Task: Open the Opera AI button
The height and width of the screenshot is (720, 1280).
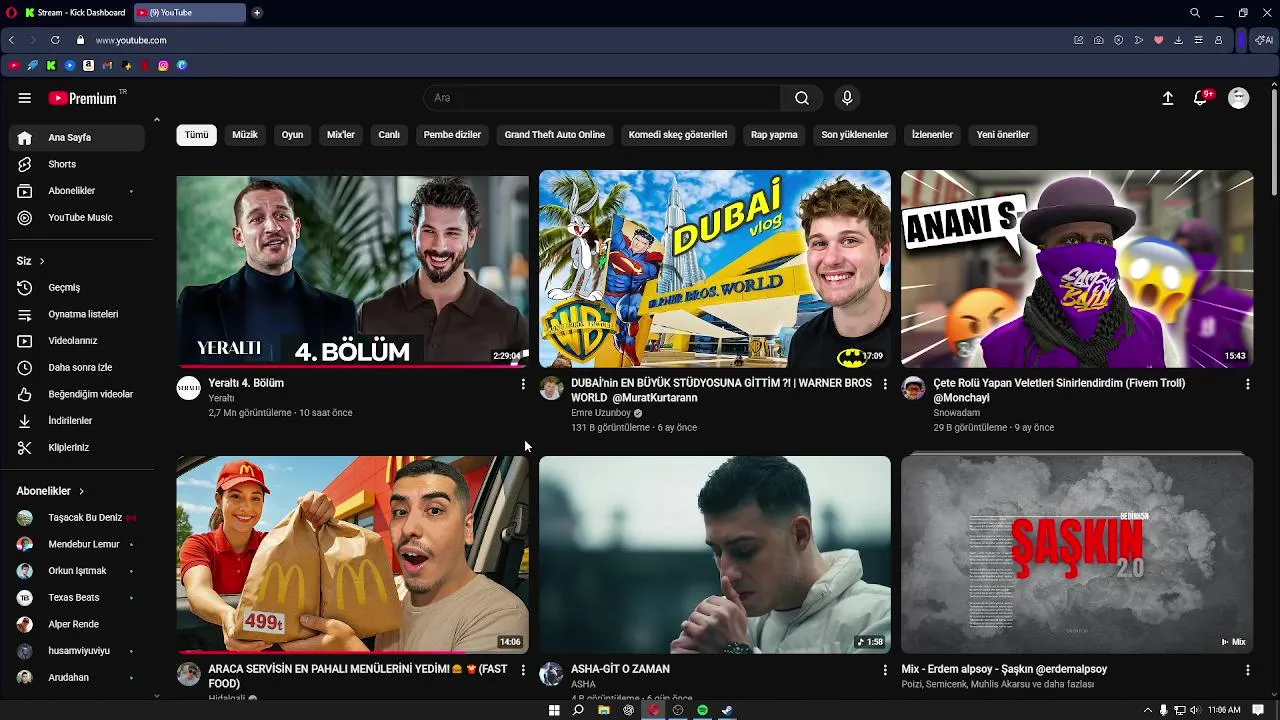Action: coord(1265,40)
